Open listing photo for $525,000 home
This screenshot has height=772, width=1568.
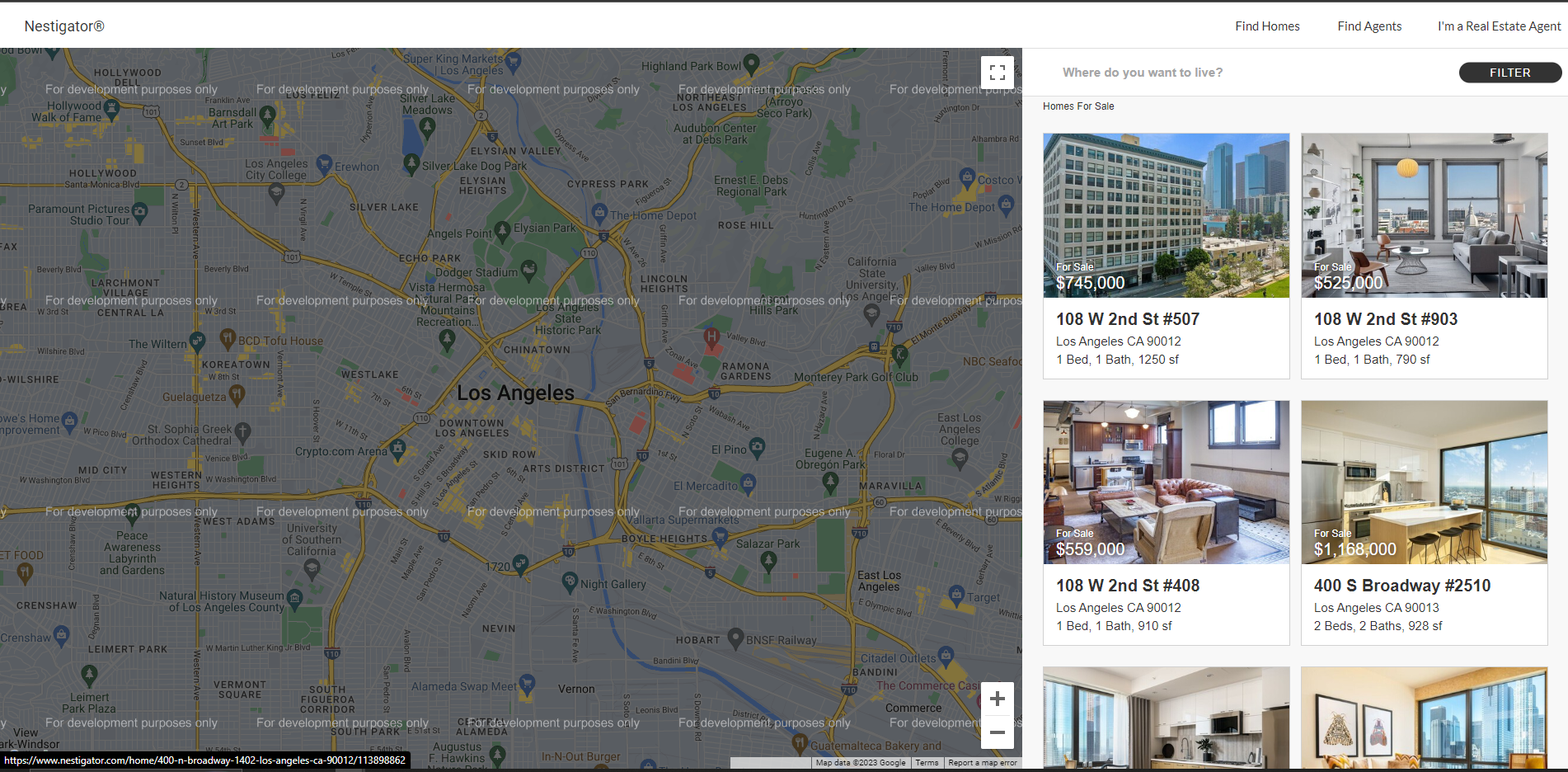1424,215
